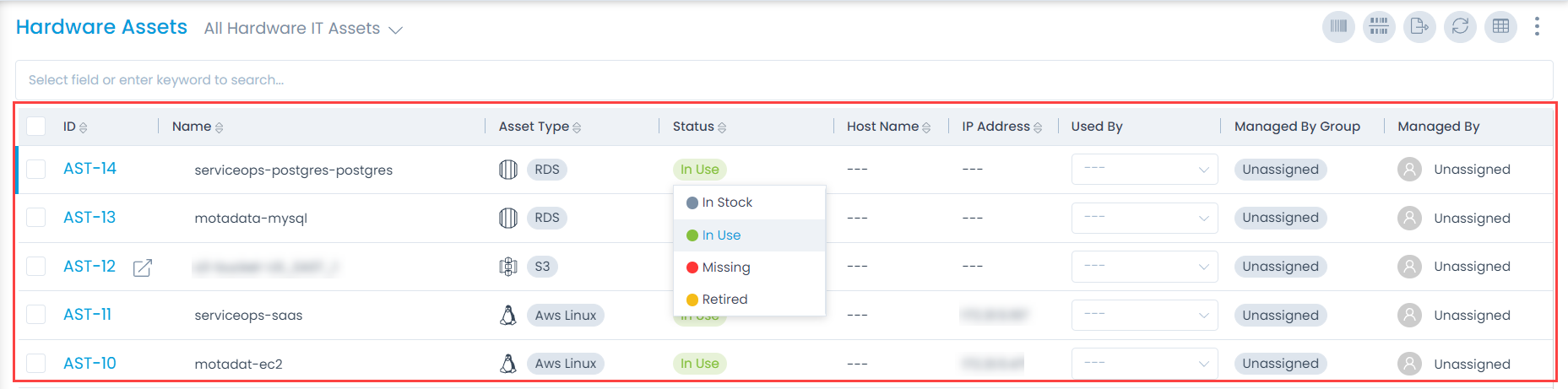Click the single barcode icon in header
The image size is (1568, 389).
[1338, 27]
